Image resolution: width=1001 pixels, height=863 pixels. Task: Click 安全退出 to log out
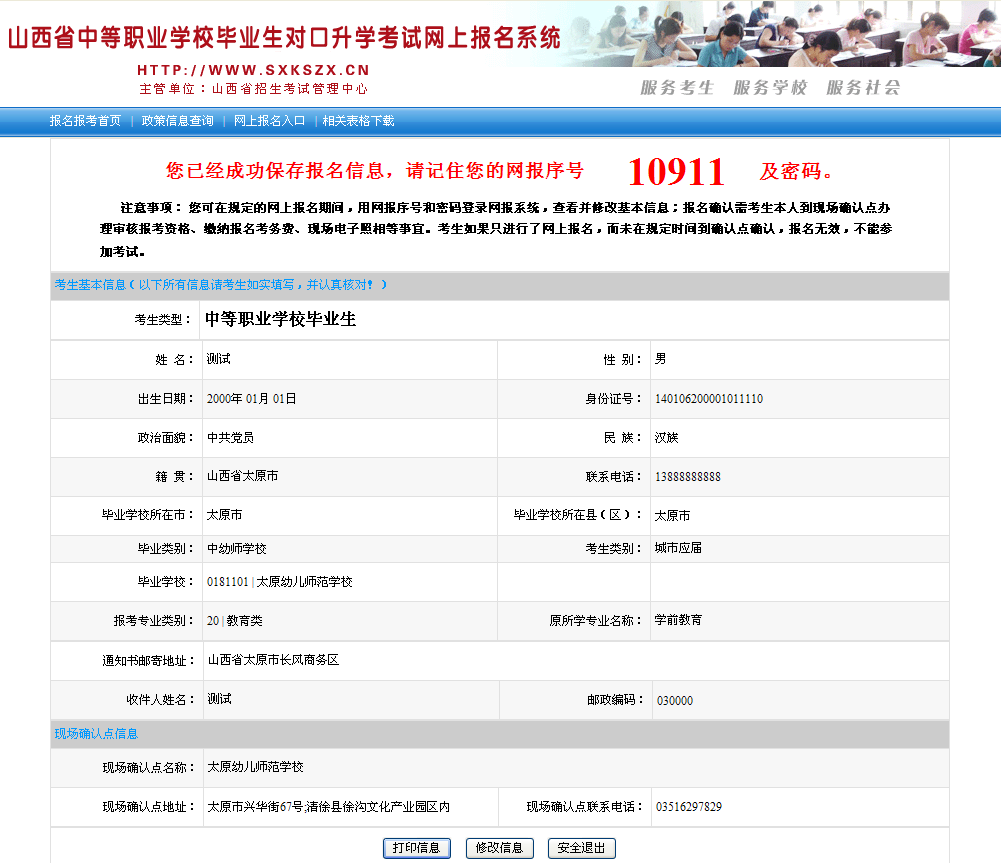(x=581, y=848)
